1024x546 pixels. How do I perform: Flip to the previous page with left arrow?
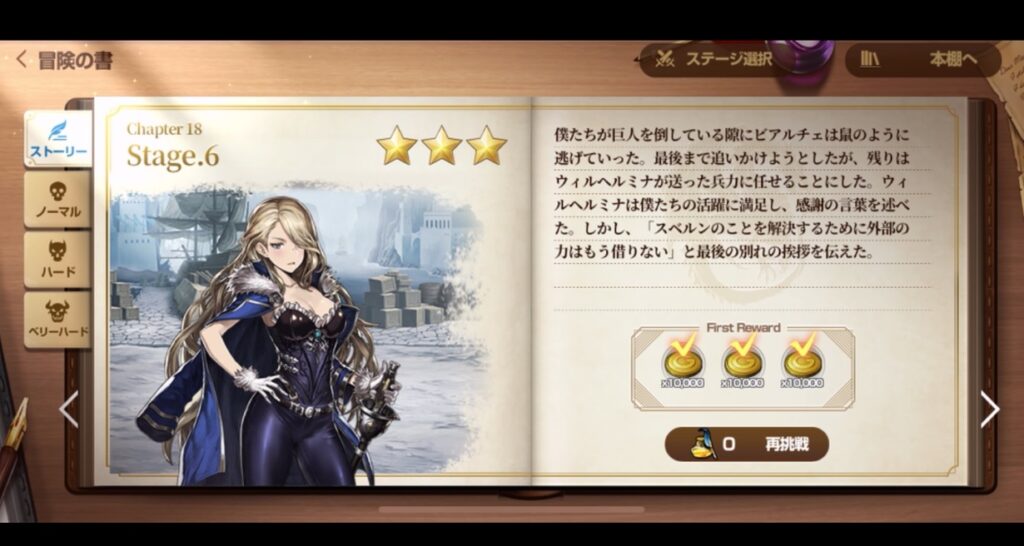coord(69,410)
